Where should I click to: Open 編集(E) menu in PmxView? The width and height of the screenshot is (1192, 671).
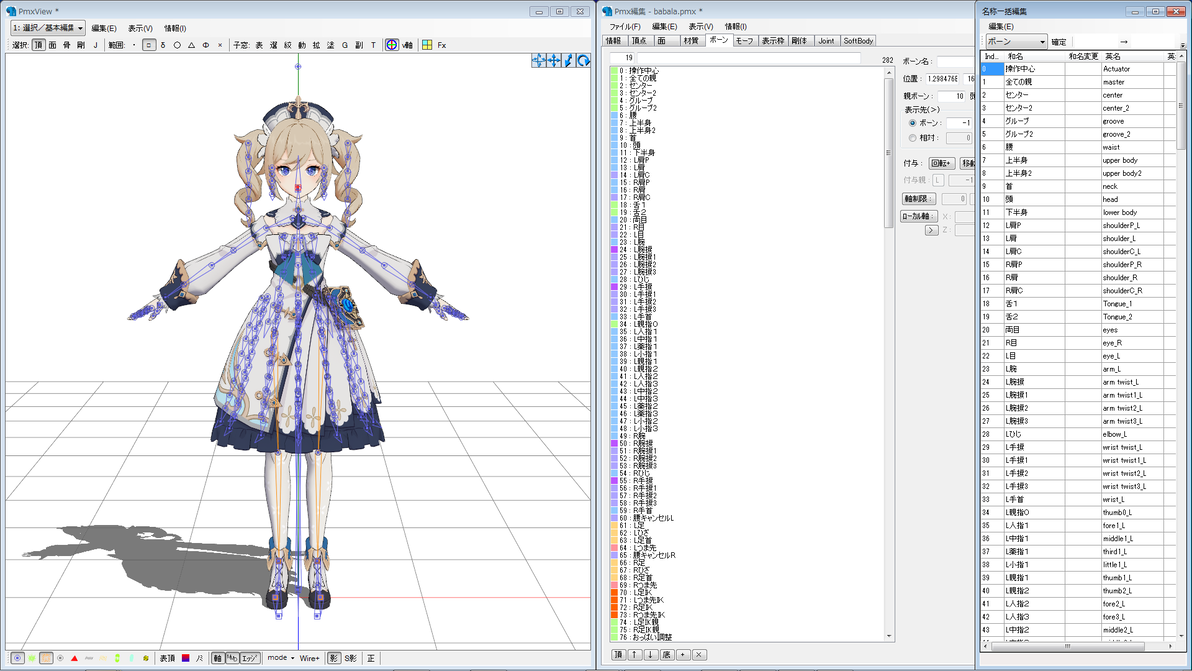pyautogui.click(x=103, y=28)
